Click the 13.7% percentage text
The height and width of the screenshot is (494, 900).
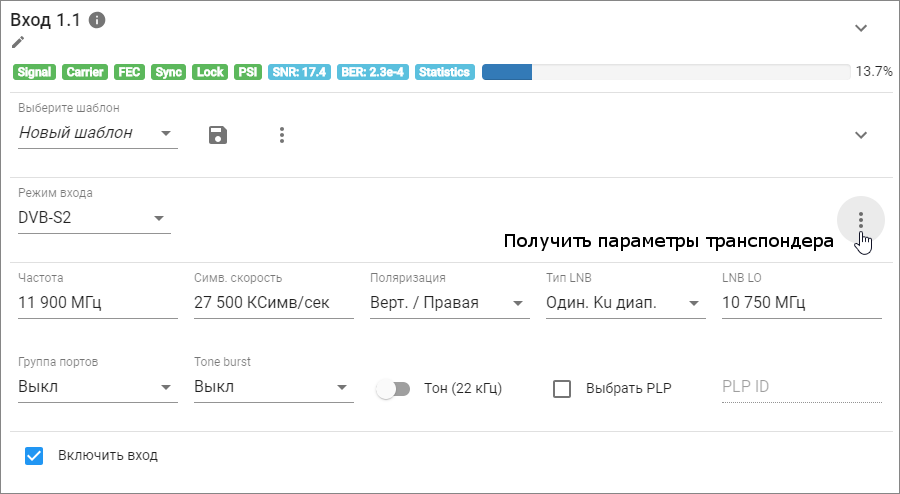pyautogui.click(x=874, y=72)
